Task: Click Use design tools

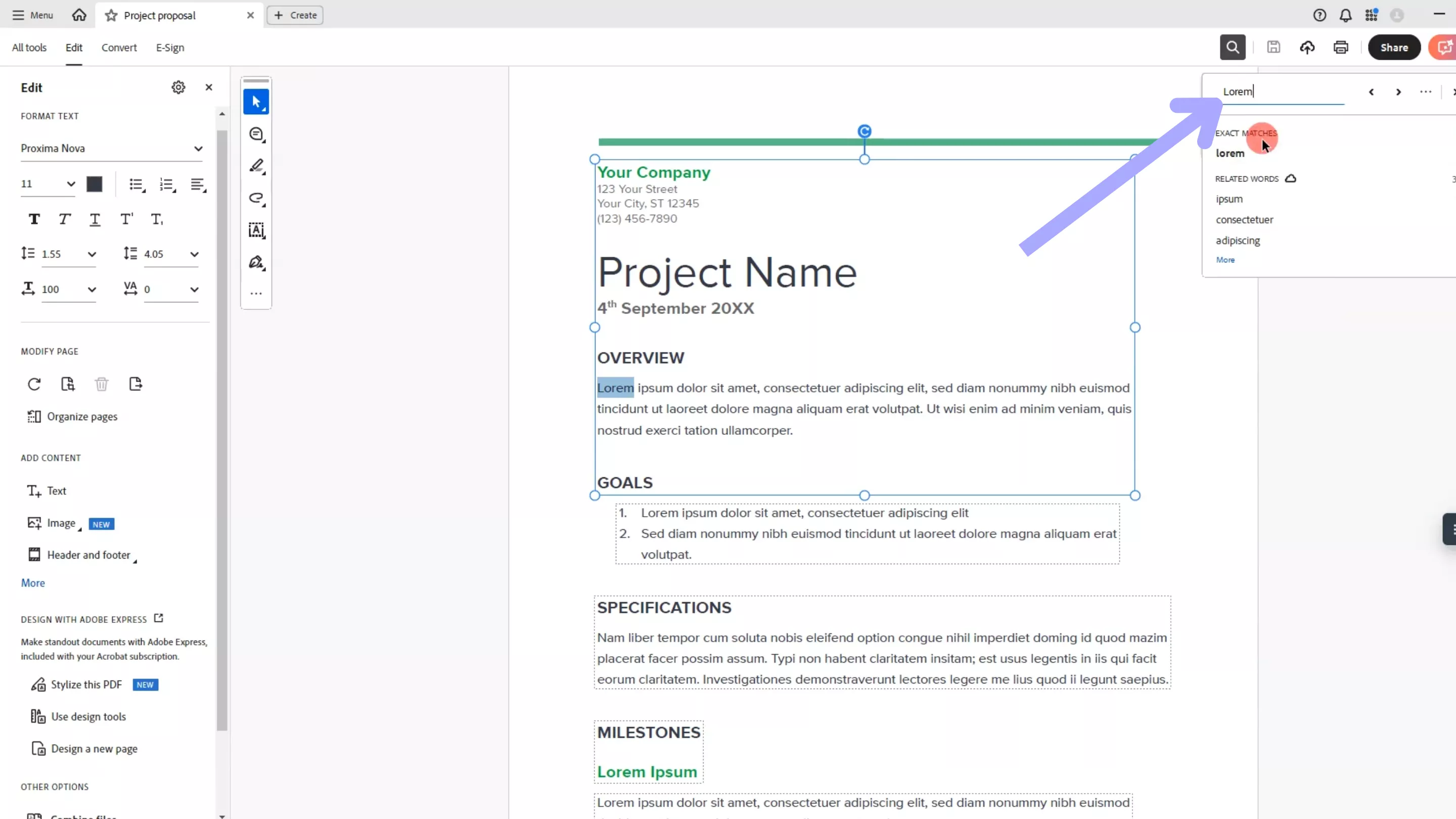Action: click(x=78, y=717)
